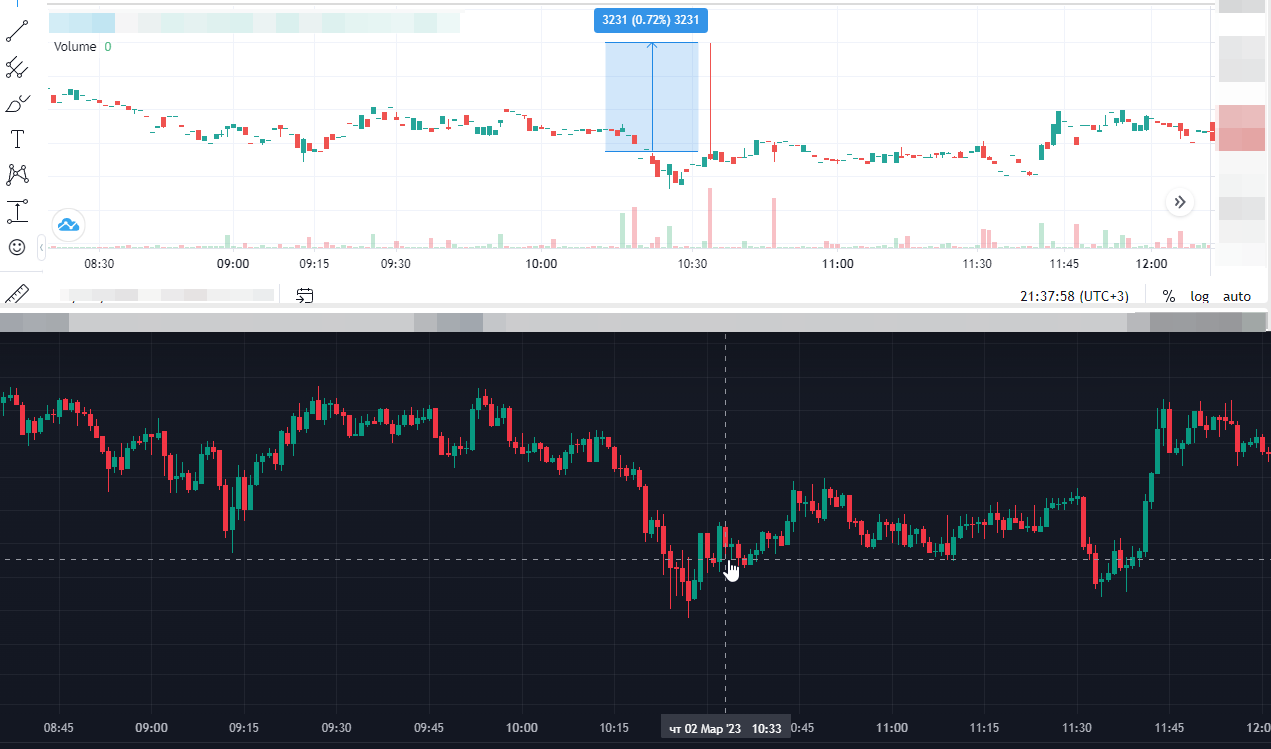Viewport: 1271px width, 749px height.
Task: Click the 10:00 label on the dark chart axis
Action: 521,728
